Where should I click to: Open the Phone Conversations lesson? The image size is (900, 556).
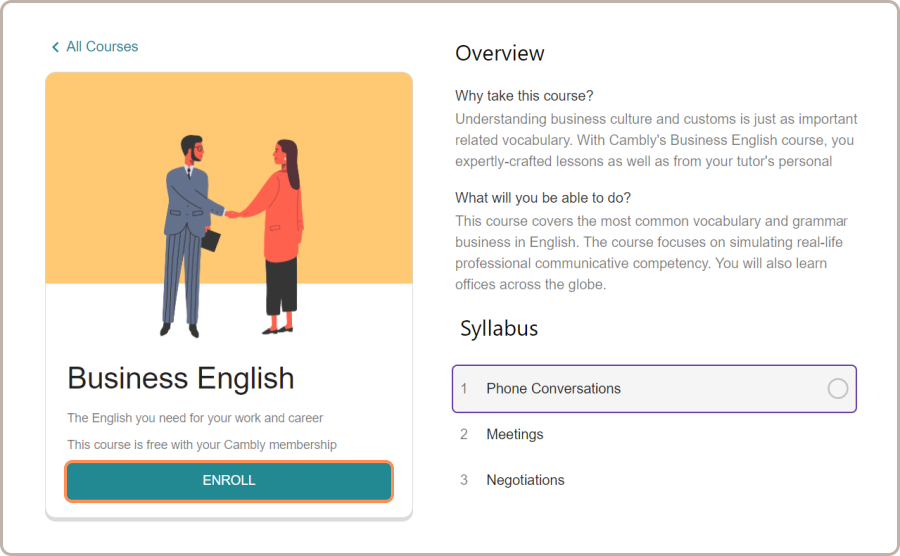[x=553, y=389]
